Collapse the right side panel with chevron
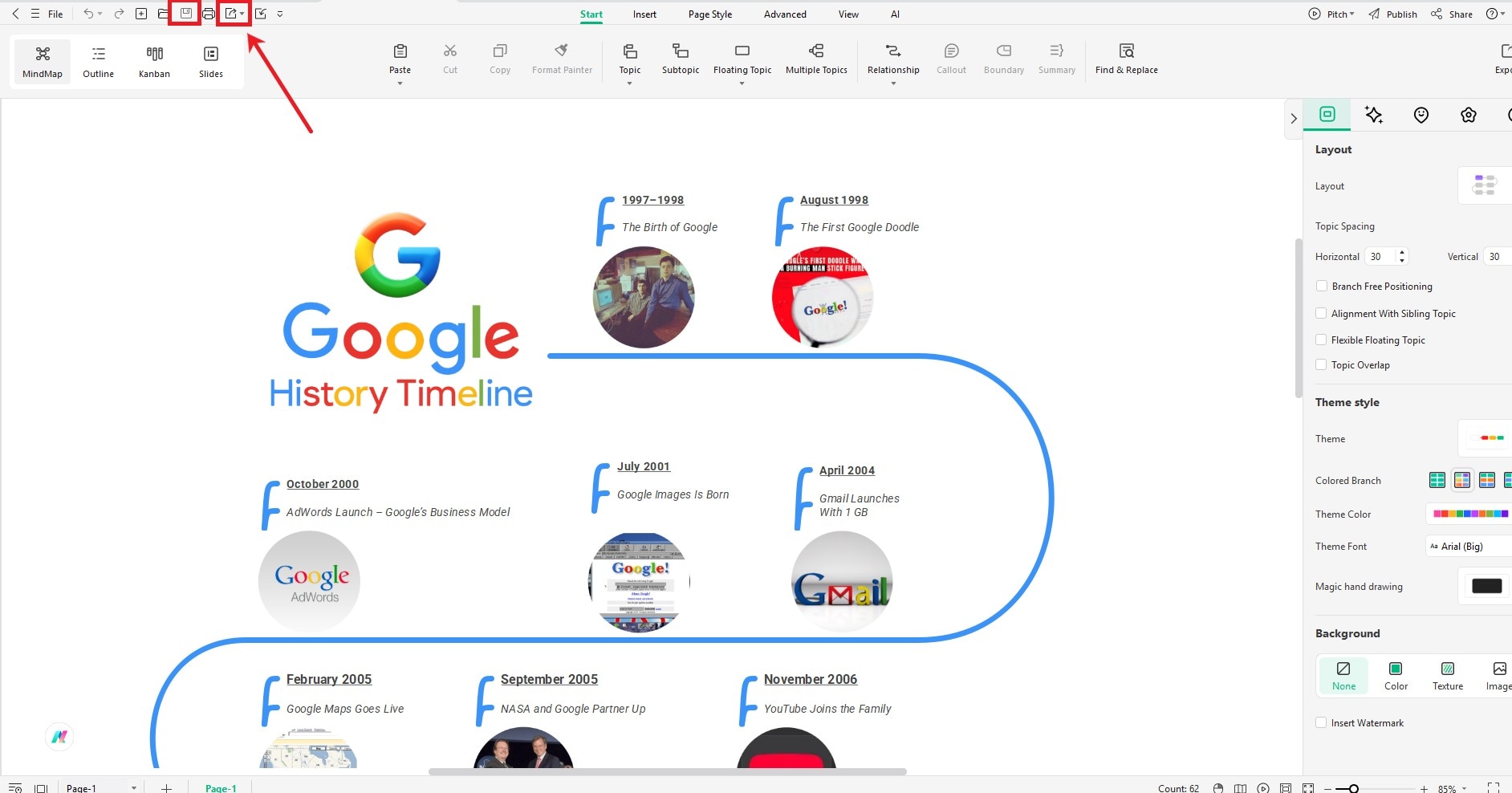1512x793 pixels. point(1294,118)
